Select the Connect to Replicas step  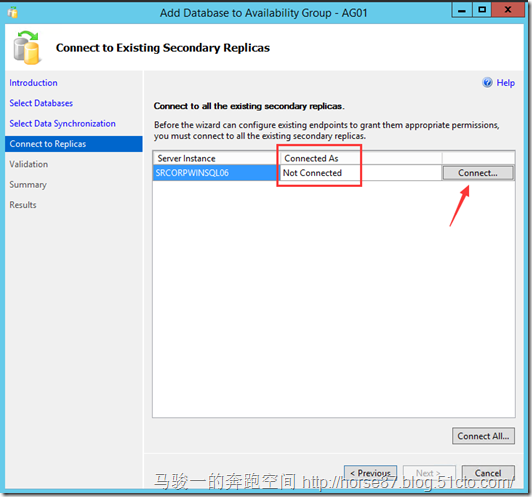[x=74, y=144]
